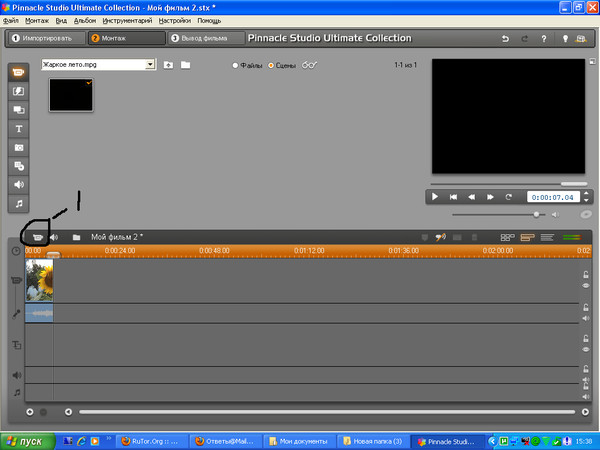Click the player scrubber bar

[x=509, y=184]
